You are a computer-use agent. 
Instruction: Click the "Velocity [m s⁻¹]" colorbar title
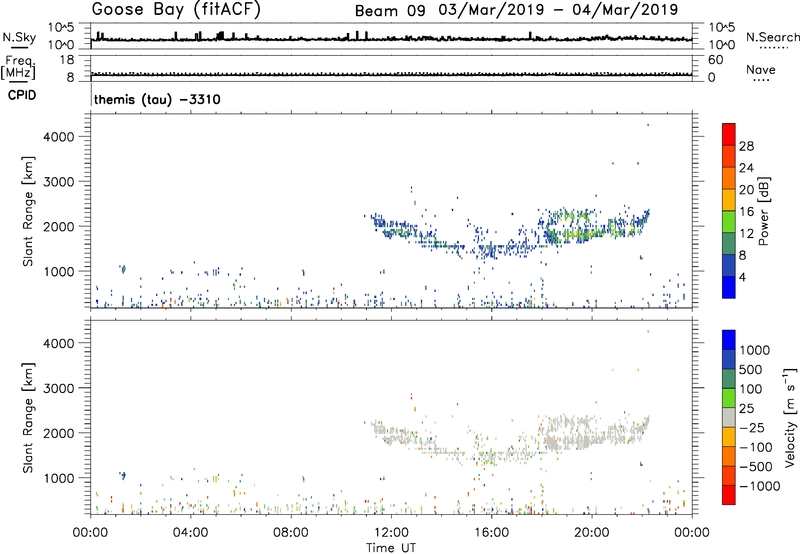click(790, 417)
